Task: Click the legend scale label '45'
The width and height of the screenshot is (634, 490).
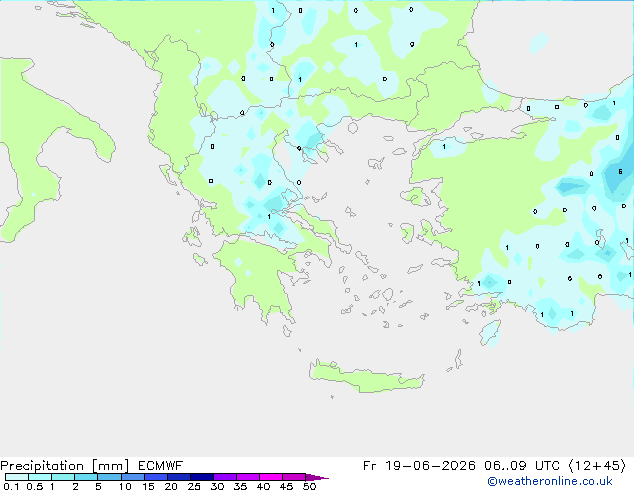Action: point(286,486)
